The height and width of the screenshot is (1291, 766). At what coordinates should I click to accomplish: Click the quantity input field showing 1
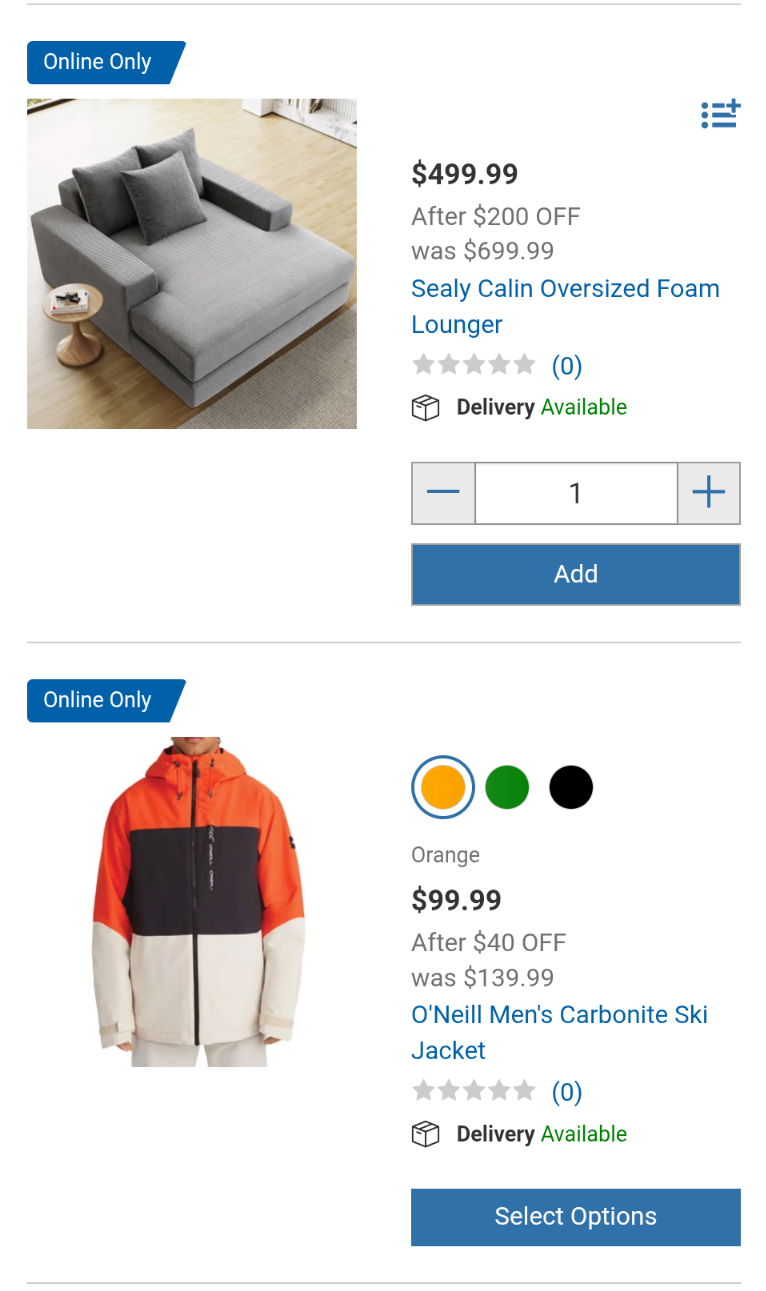(576, 493)
